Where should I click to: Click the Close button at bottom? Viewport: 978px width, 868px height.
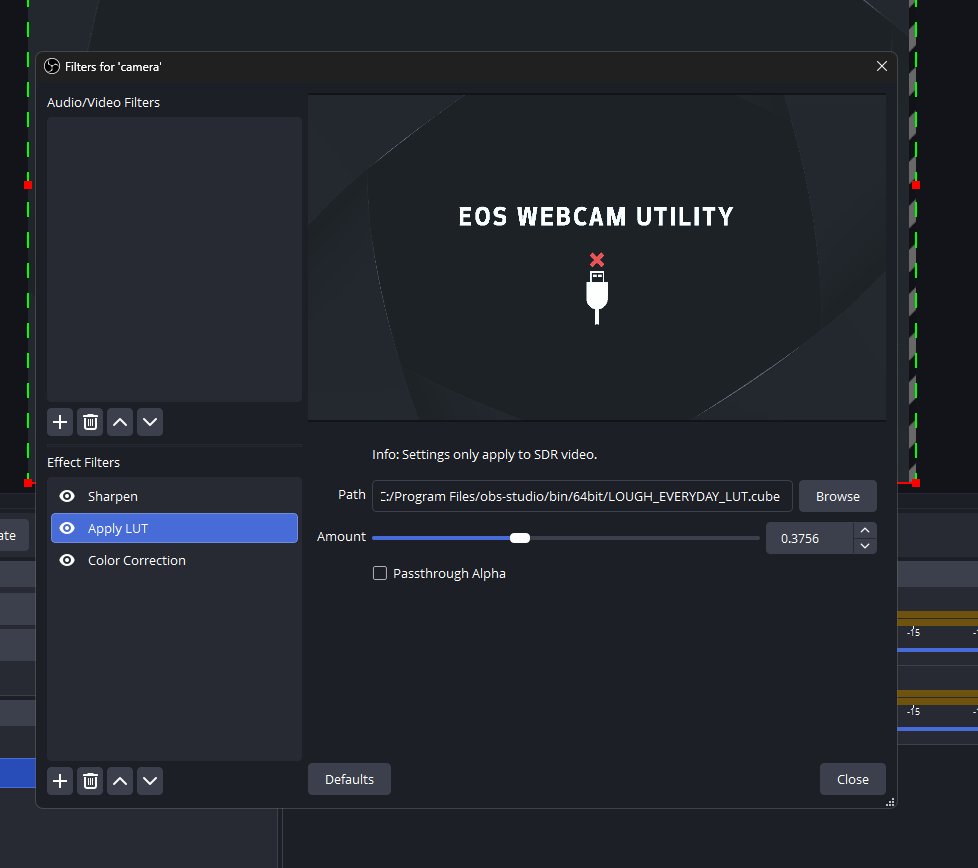click(853, 779)
